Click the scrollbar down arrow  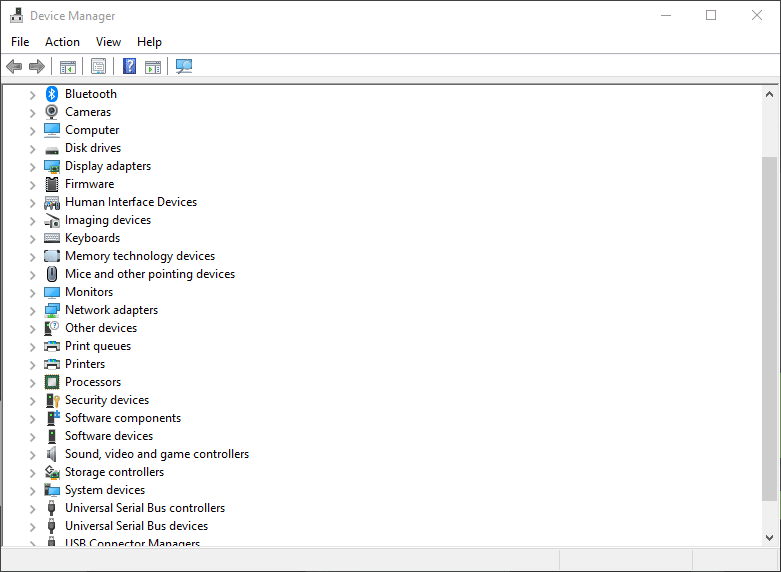point(769,538)
